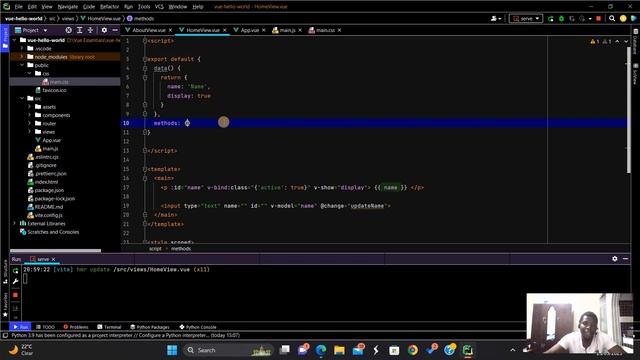Screen dimensions: 640x360
Task: Go to next highlighted error arrow
Action: click(x=626, y=42)
